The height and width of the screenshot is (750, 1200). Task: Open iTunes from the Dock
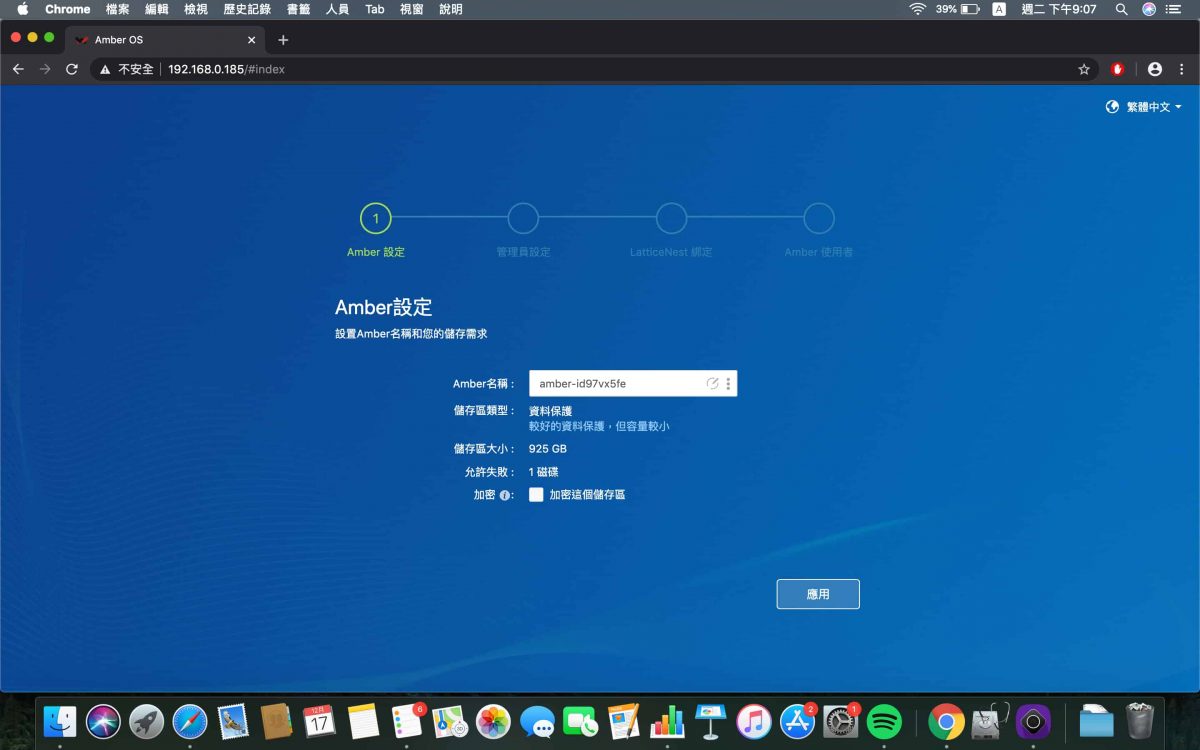click(x=754, y=721)
